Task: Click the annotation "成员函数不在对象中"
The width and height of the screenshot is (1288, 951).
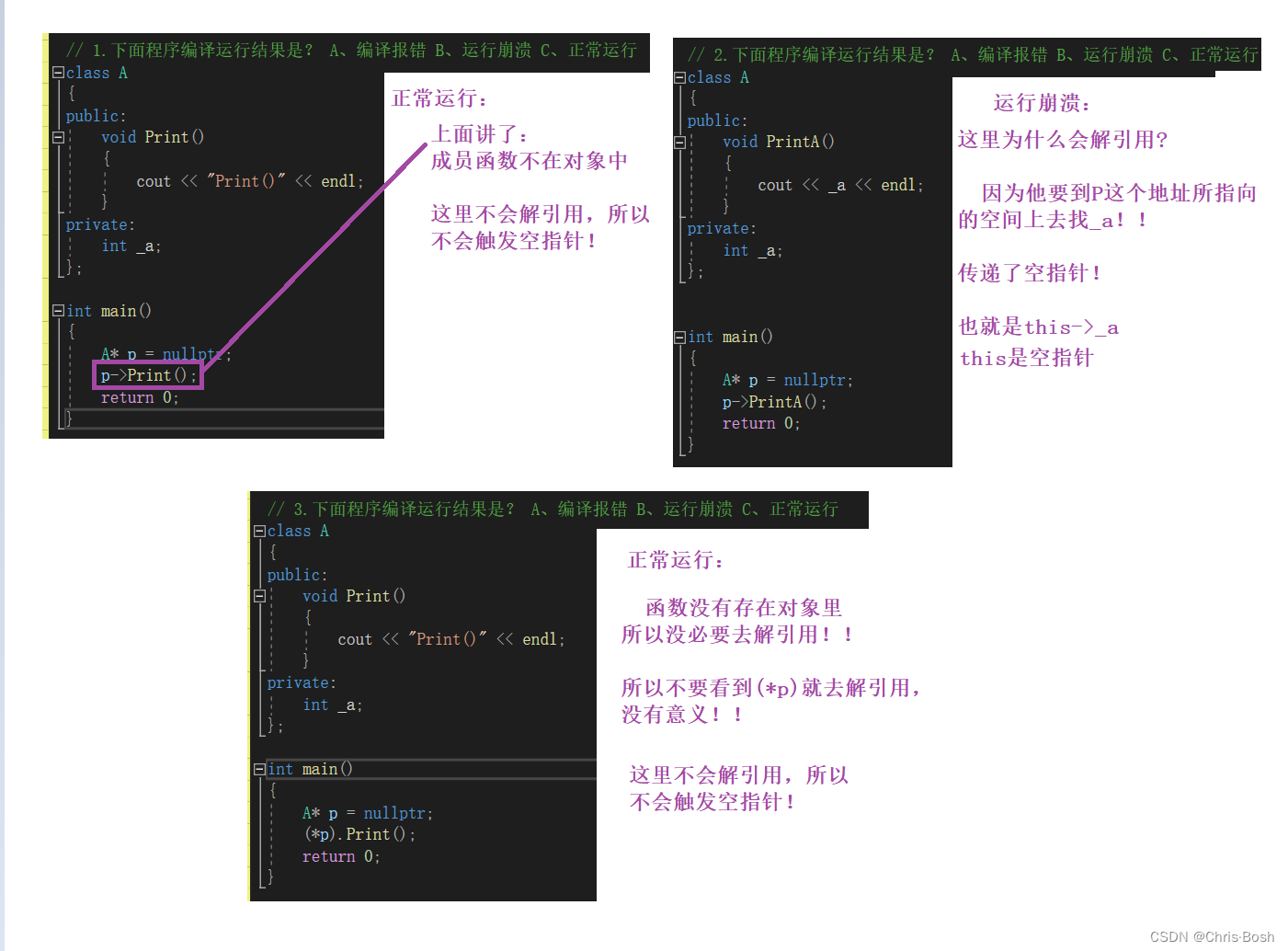Action: 530,161
